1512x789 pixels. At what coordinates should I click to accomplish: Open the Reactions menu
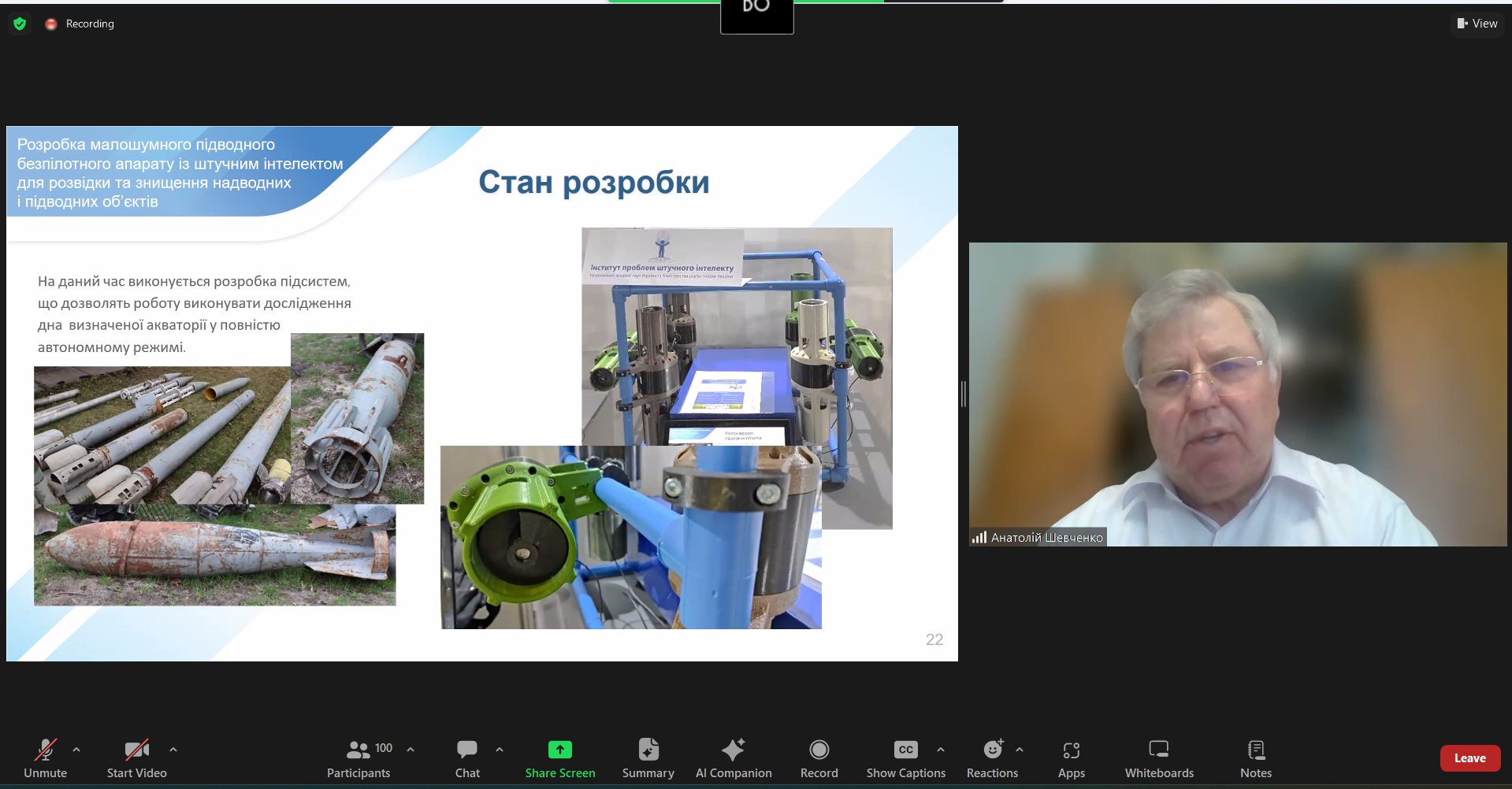click(x=993, y=758)
